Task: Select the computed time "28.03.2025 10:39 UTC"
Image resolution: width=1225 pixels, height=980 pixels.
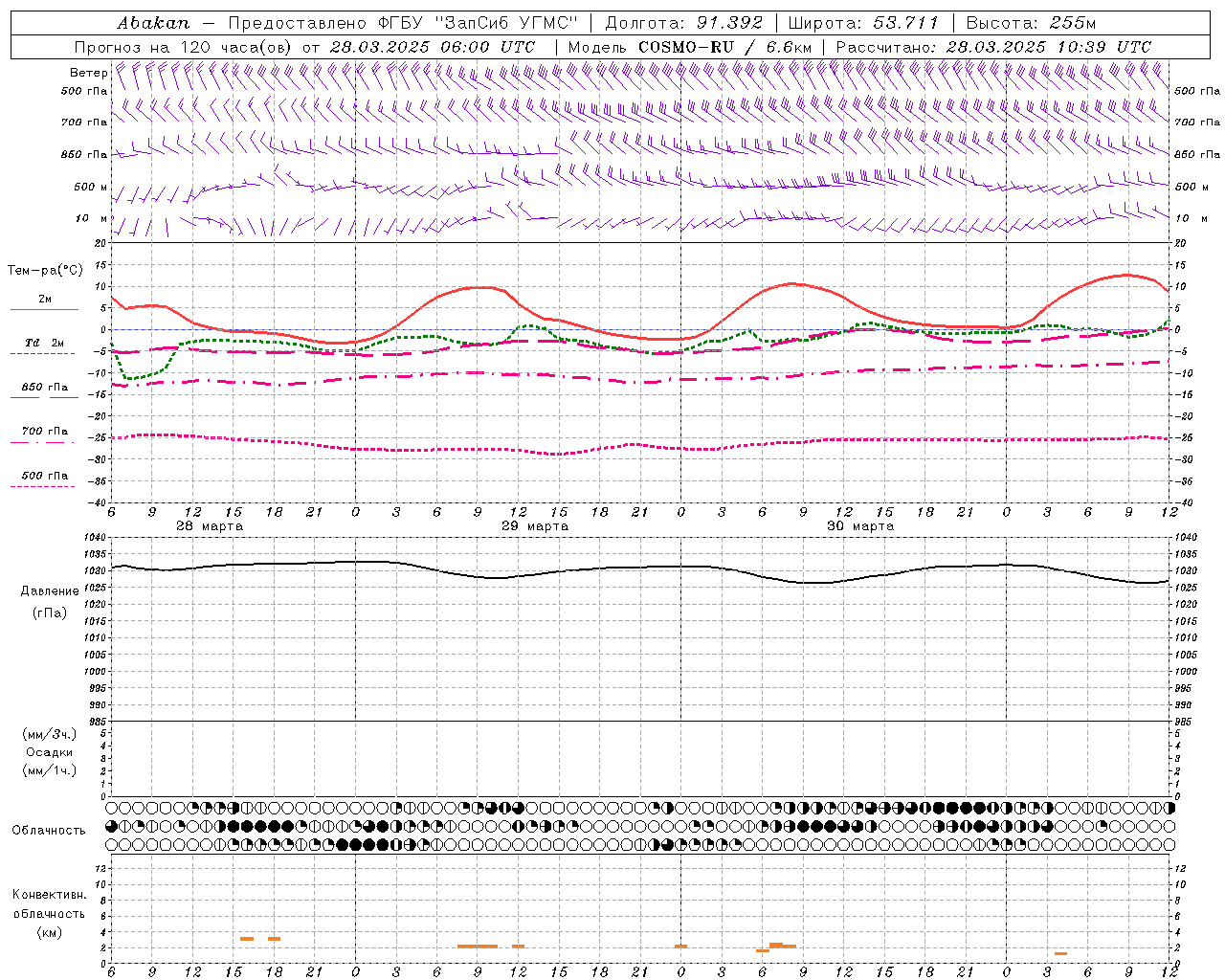Action: pos(1049,47)
